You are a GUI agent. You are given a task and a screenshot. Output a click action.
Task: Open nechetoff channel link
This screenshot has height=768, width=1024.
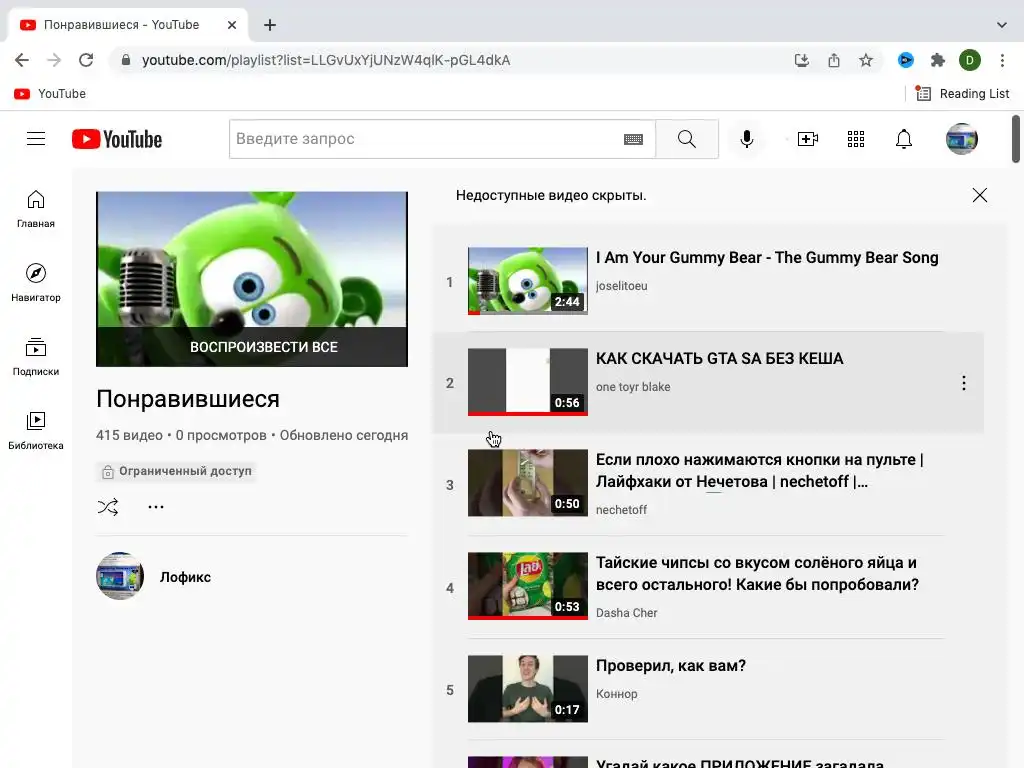click(621, 509)
